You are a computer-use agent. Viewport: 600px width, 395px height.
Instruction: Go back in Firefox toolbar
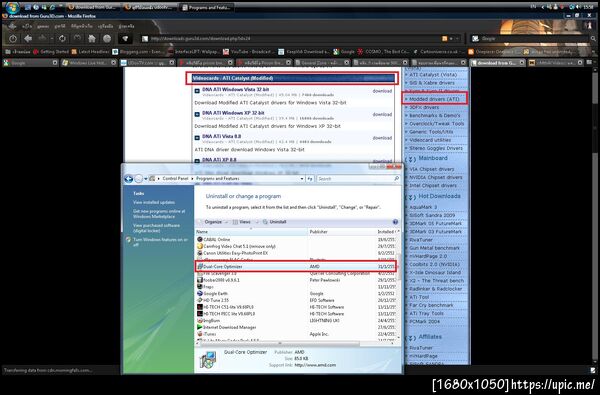tap(28, 38)
